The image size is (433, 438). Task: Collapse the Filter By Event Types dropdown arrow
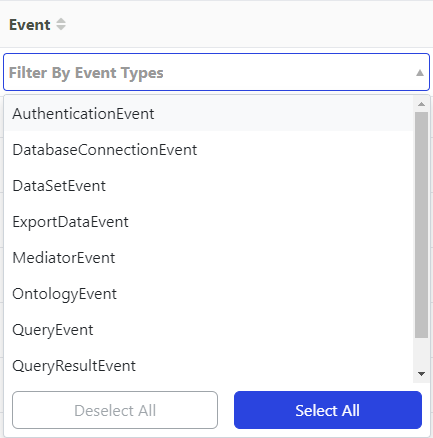tap(420, 73)
